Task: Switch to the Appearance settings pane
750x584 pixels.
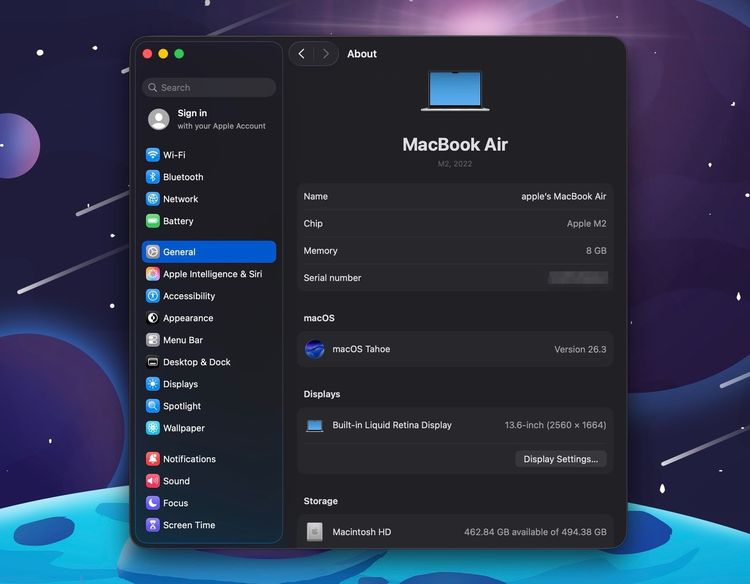Action: 188,318
